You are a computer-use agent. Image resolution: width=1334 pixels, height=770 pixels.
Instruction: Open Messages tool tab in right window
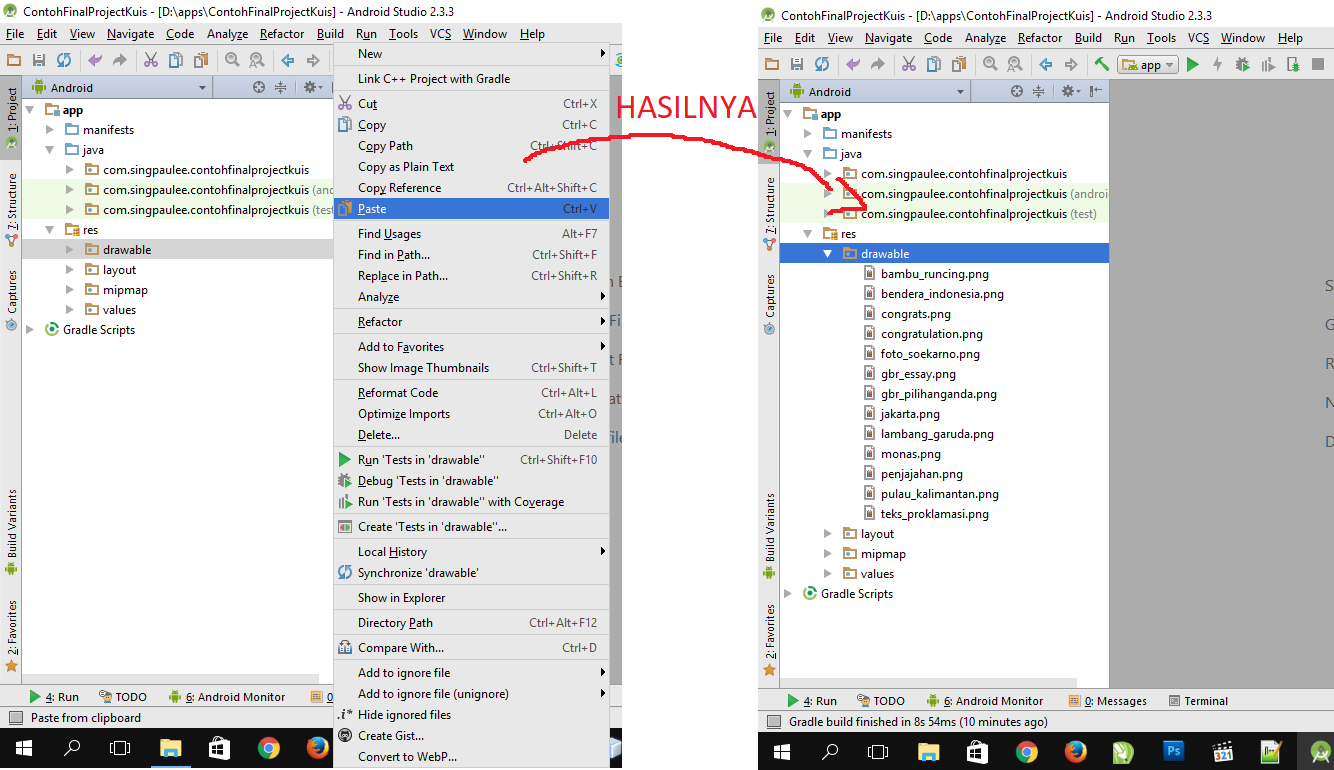pyautogui.click(x=1108, y=701)
